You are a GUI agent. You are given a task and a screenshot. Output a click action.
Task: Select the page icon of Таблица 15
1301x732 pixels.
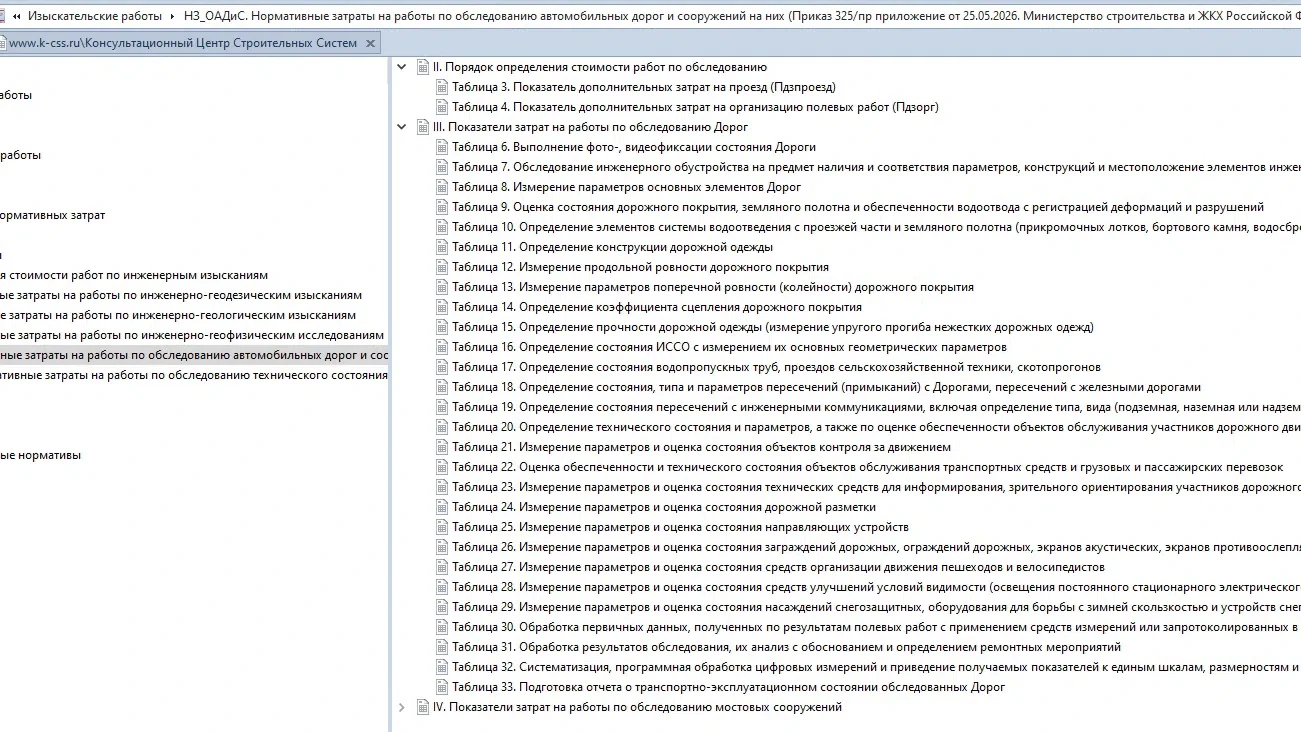[x=442, y=327]
